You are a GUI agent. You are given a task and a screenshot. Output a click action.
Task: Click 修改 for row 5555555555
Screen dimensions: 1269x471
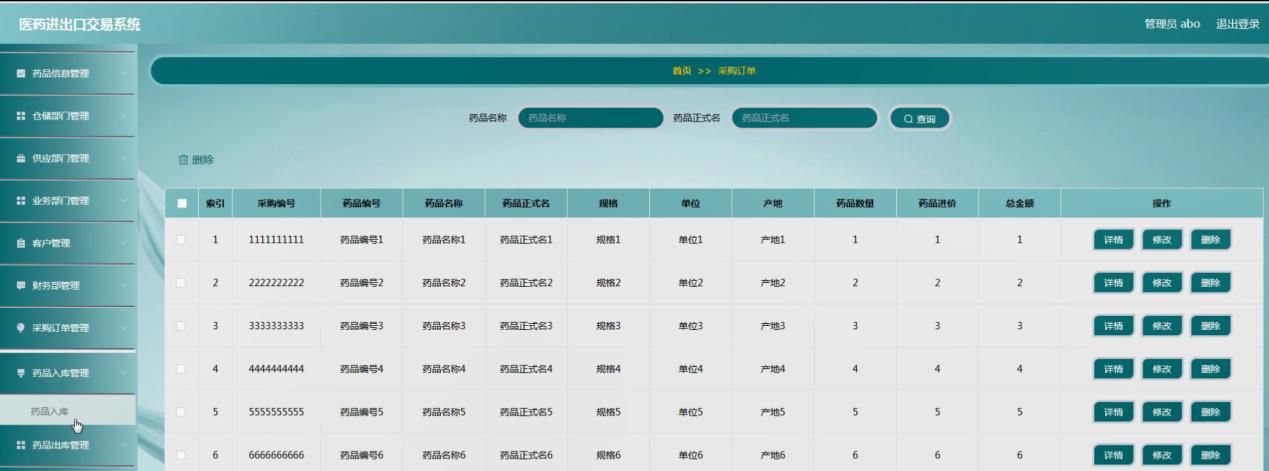click(x=1162, y=412)
